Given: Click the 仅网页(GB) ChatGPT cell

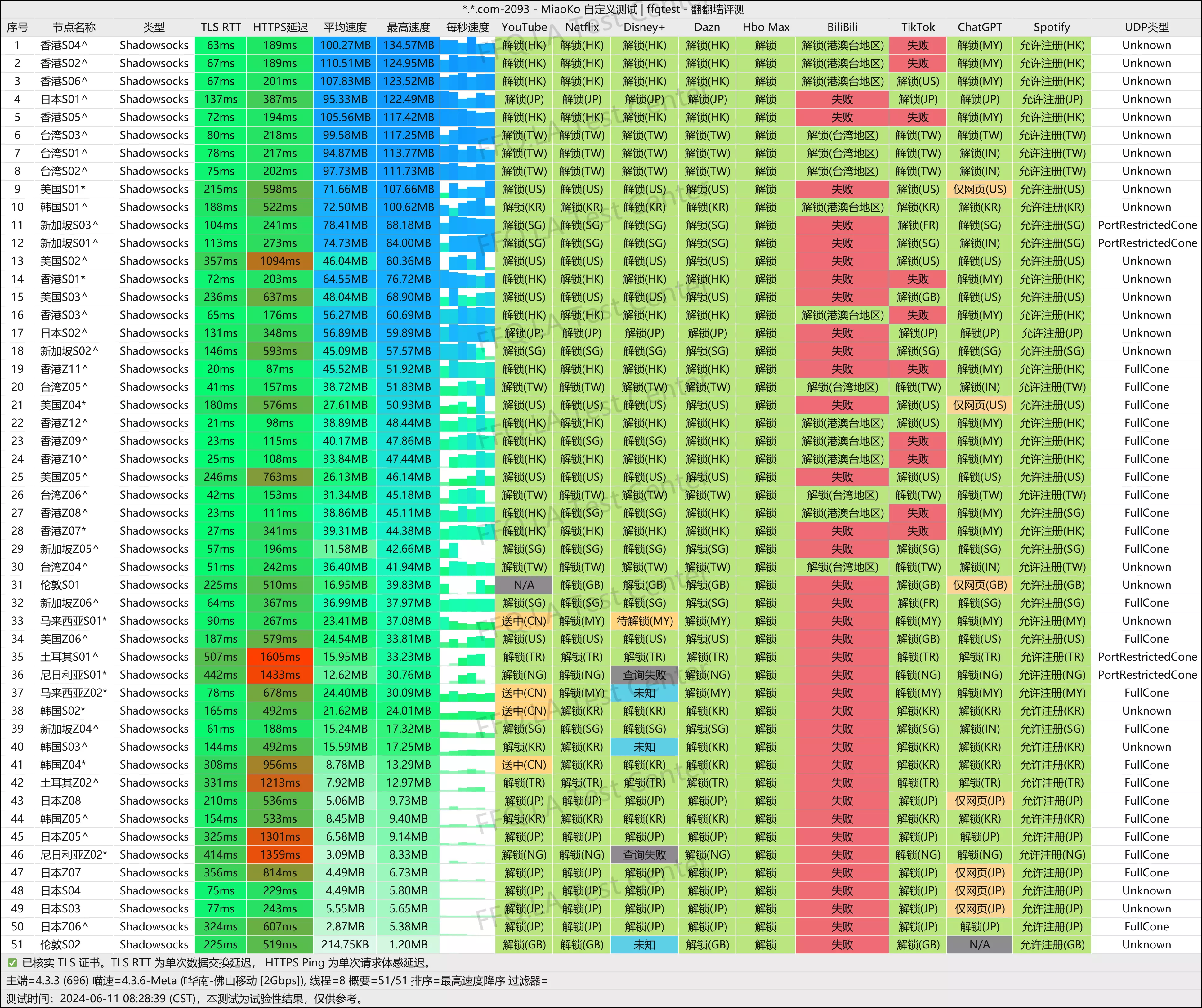Looking at the screenshot, I should [x=979, y=585].
